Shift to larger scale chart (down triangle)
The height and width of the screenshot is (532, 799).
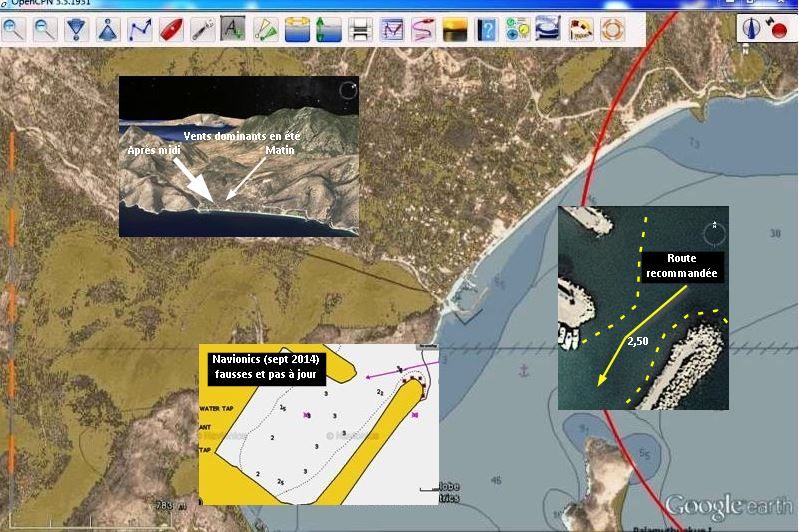click(x=76, y=30)
